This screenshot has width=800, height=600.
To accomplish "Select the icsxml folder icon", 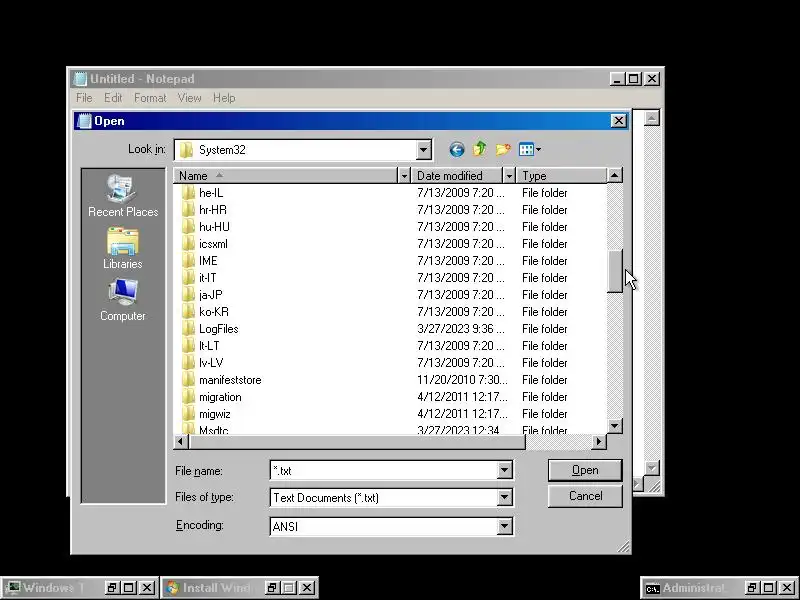I will coord(188,244).
